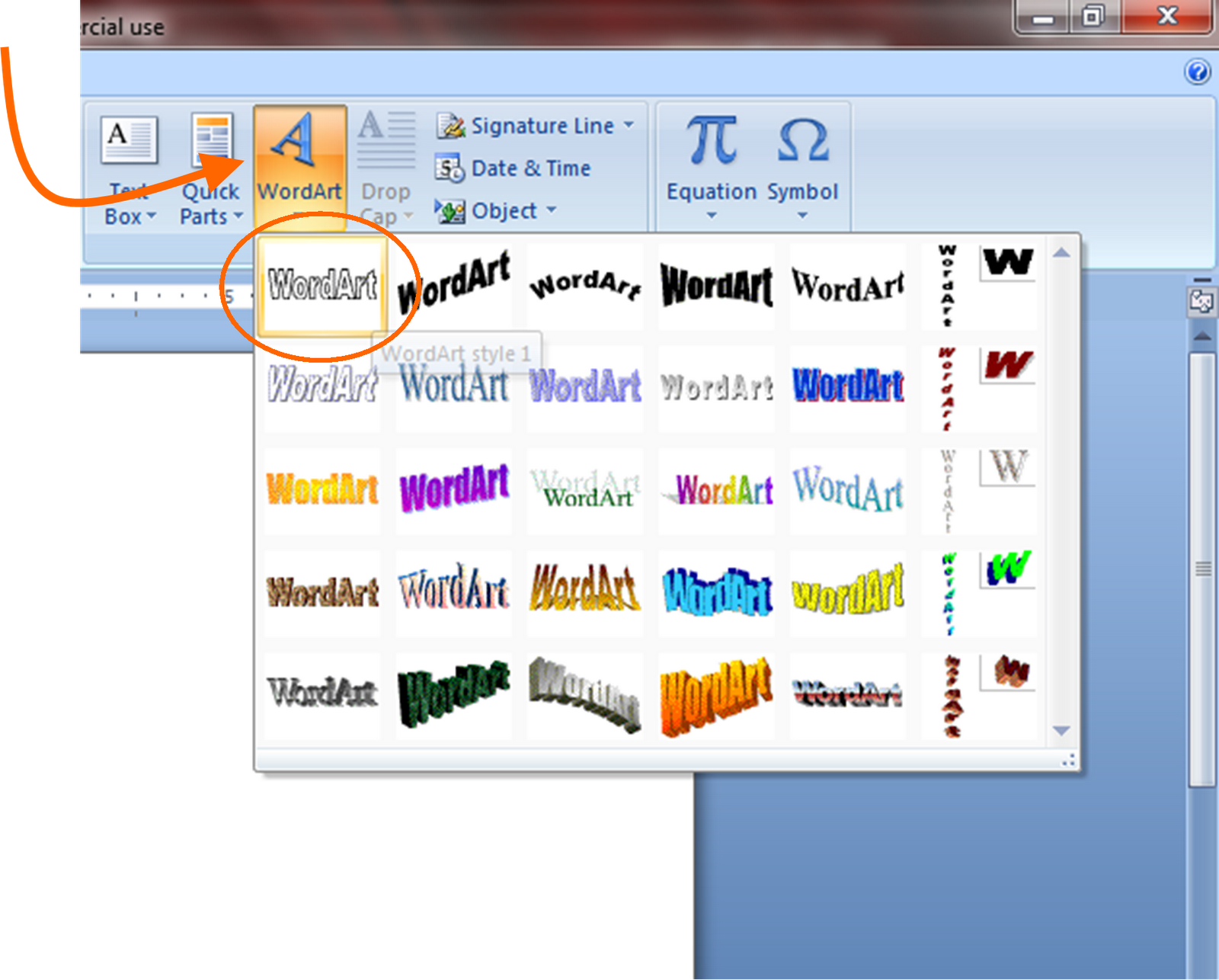Image resolution: width=1219 pixels, height=980 pixels.
Task: Select the vertical green-blue WordArt style
Action: [x=979, y=592]
